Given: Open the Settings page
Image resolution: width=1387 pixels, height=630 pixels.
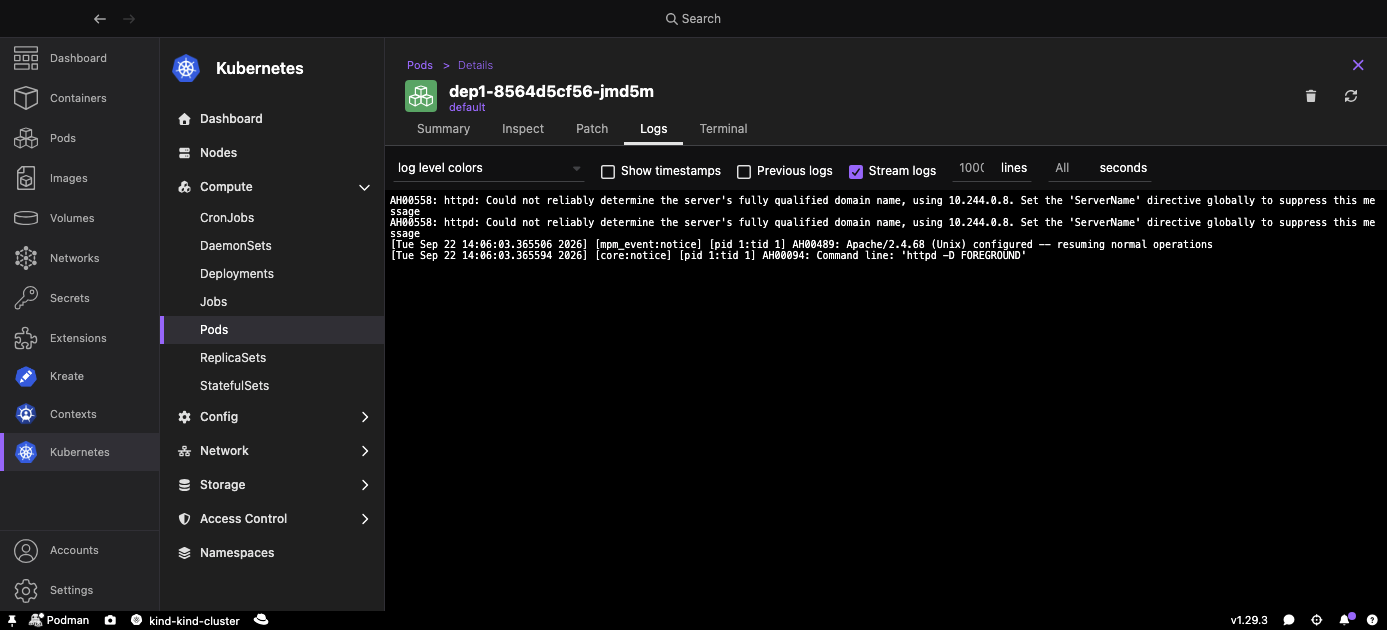Looking at the screenshot, I should tap(79, 590).
